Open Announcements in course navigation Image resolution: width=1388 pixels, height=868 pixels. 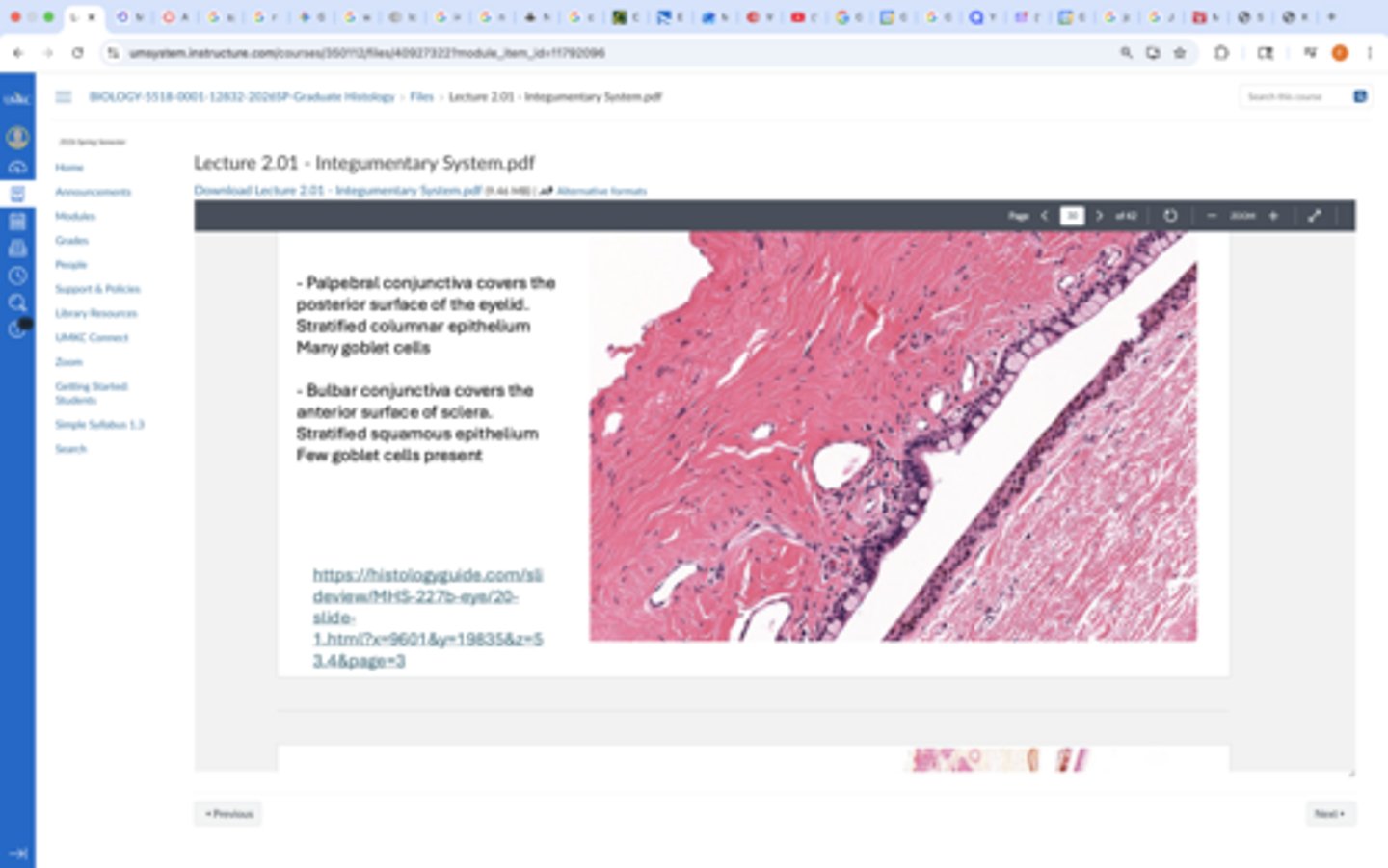click(93, 192)
